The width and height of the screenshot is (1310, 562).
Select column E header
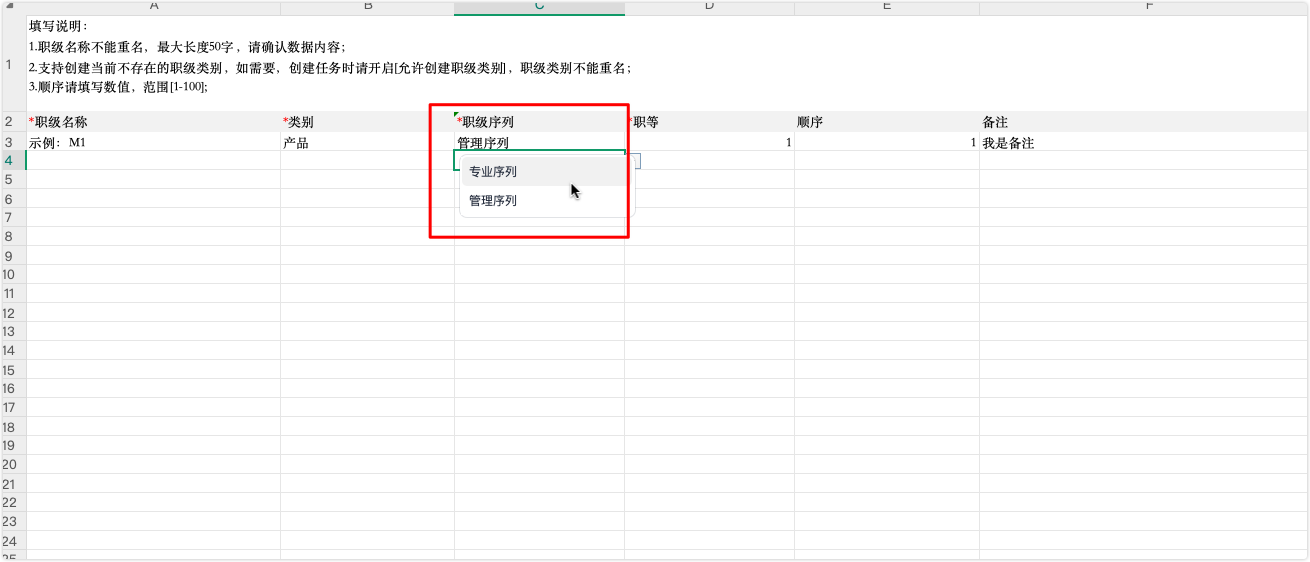(x=886, y=7)
